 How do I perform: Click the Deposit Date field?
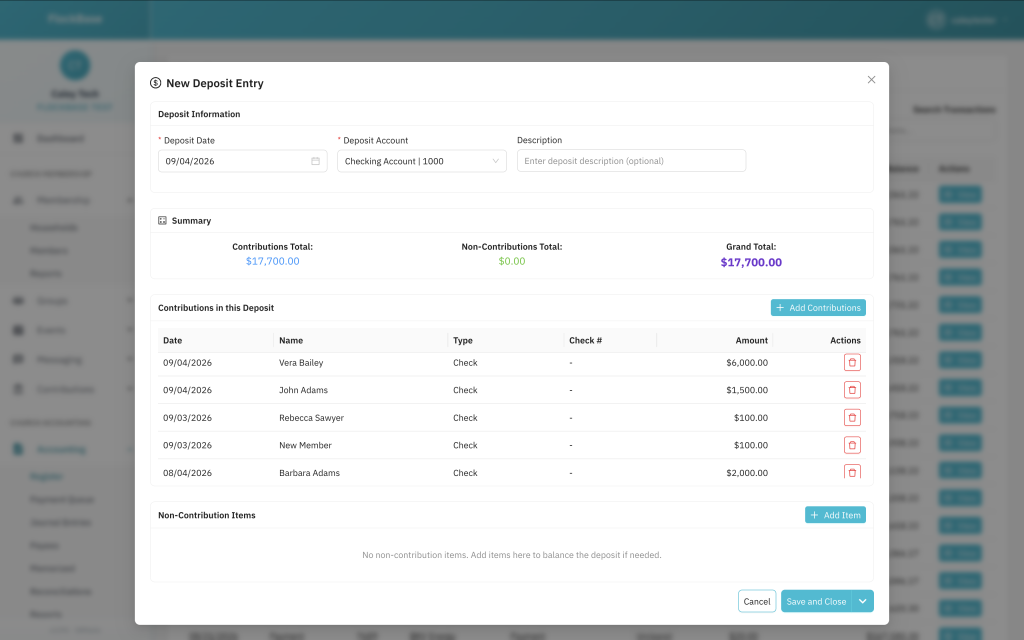coord(242,161)
